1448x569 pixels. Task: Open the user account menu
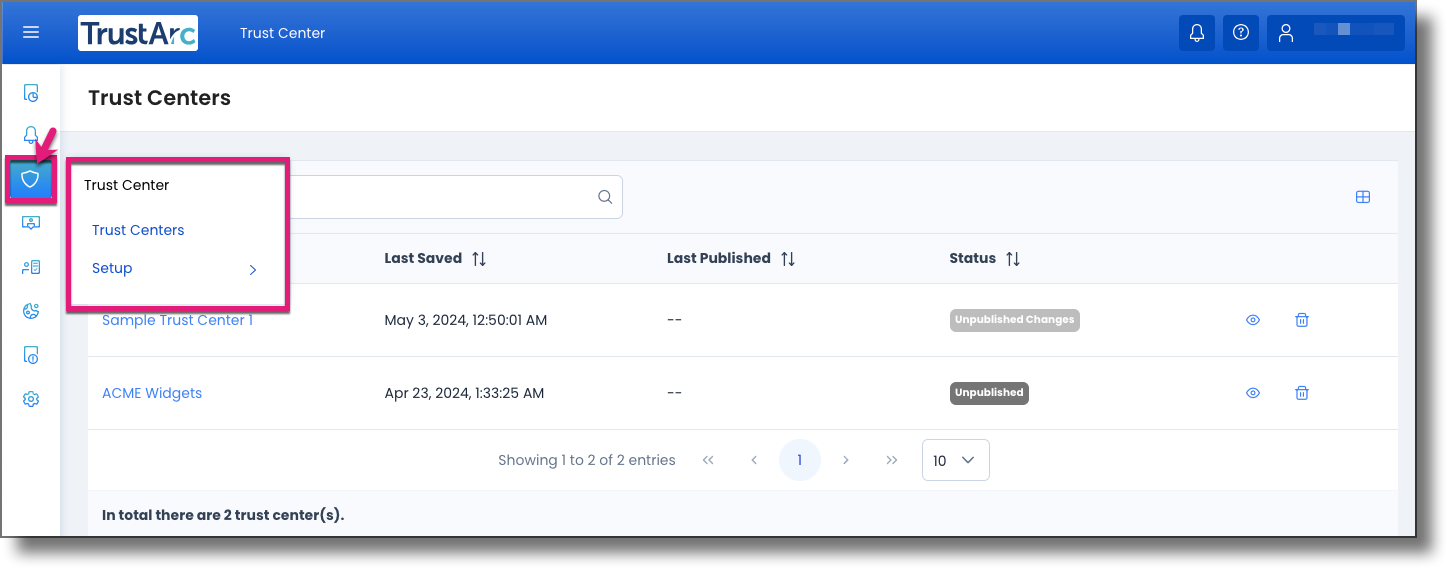1335,33
